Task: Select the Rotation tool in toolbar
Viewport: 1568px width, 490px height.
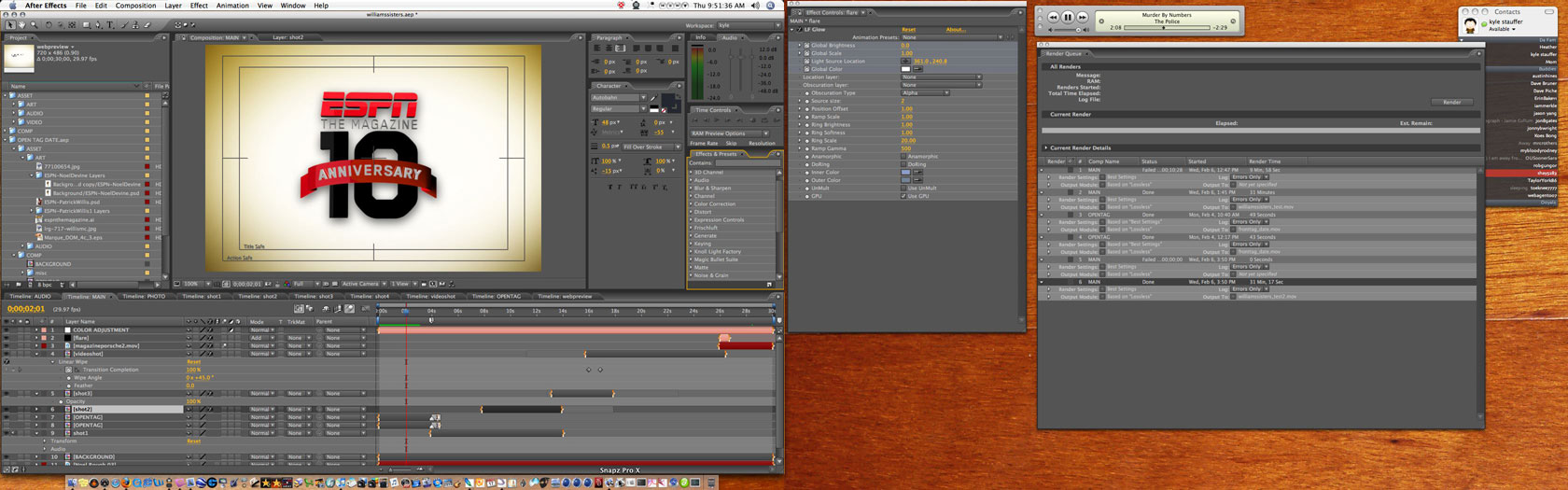Action: [x=49, y=25]
